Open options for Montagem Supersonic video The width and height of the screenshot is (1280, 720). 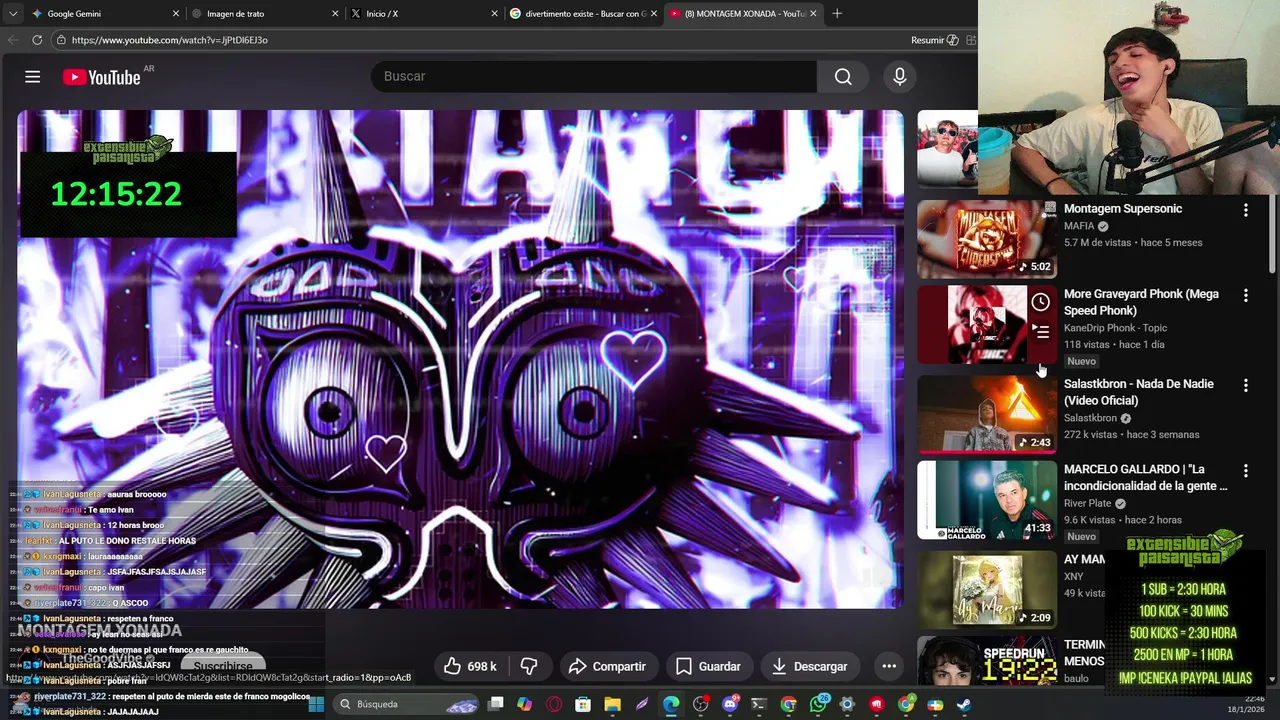[x=1245, y=210]
